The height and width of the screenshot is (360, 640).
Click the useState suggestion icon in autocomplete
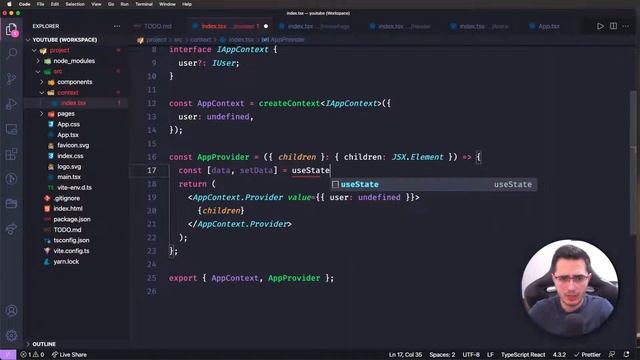coord(336,184)
